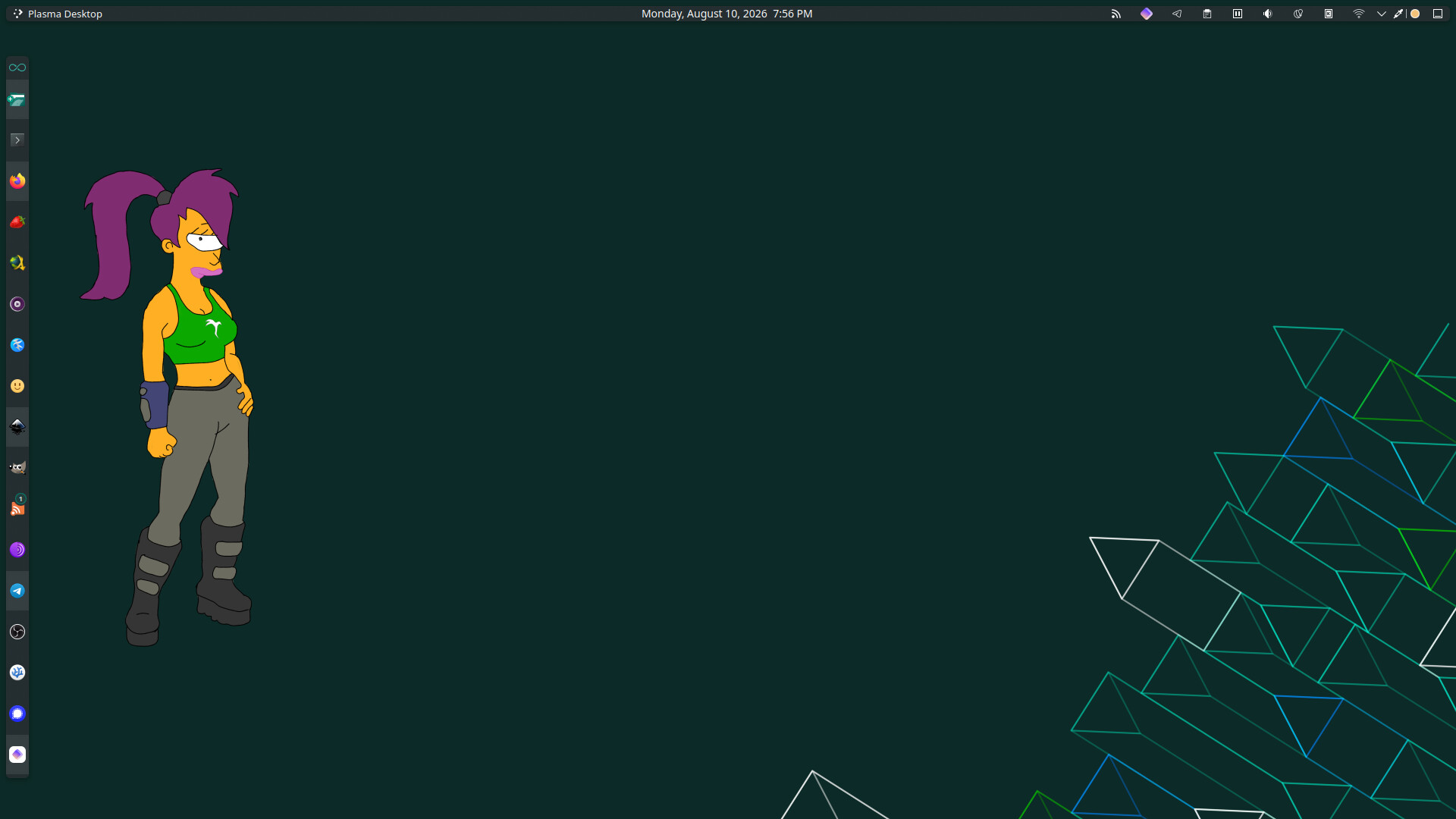Viewport: 1456px width, 819px height.
Task: Launch Tor Browser from the dock
Action: pos(17,550)
